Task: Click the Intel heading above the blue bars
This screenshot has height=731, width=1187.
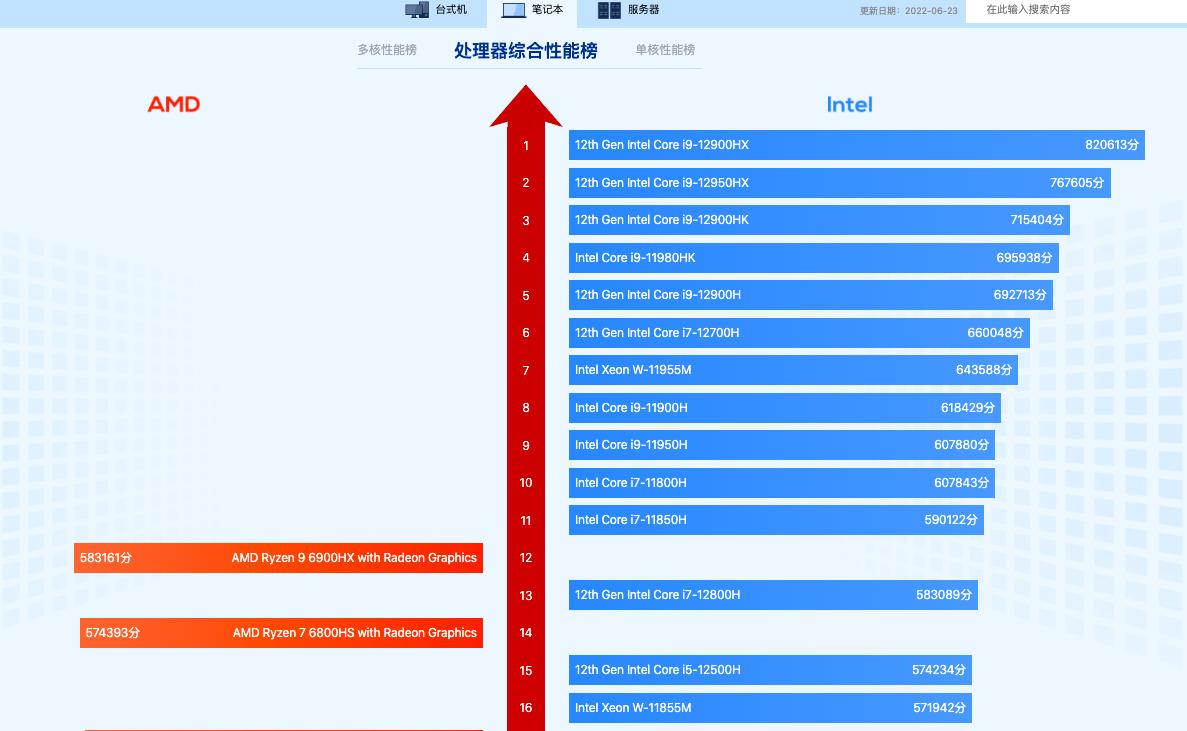Action: [849, 103]
